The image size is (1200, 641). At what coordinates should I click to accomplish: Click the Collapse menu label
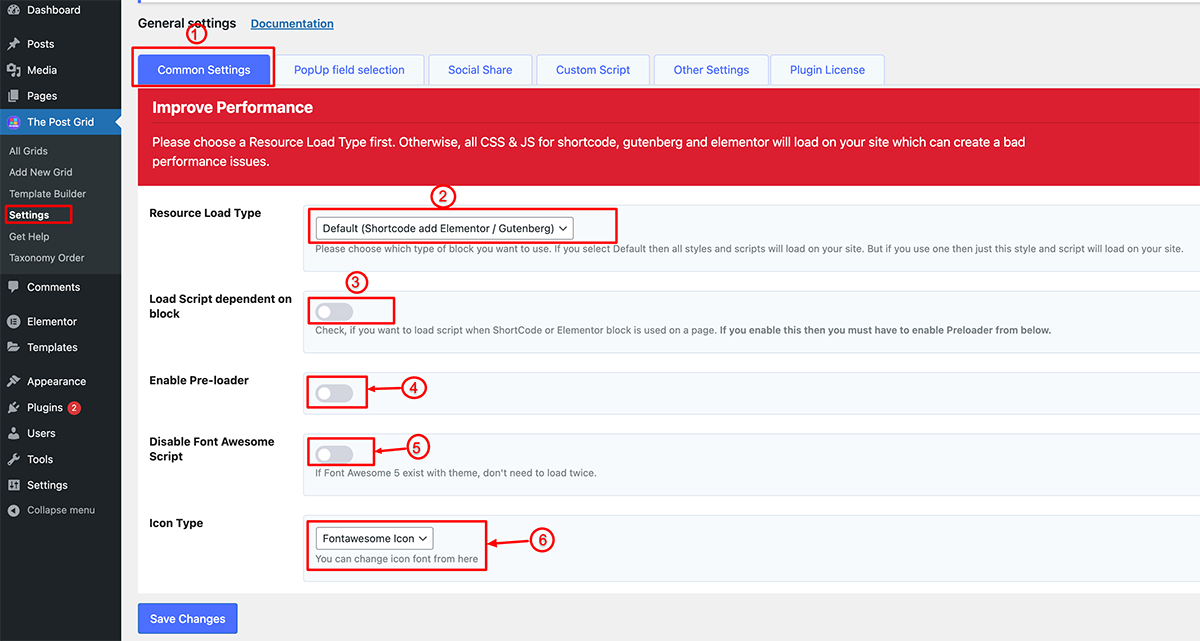(x=61, y=510)
